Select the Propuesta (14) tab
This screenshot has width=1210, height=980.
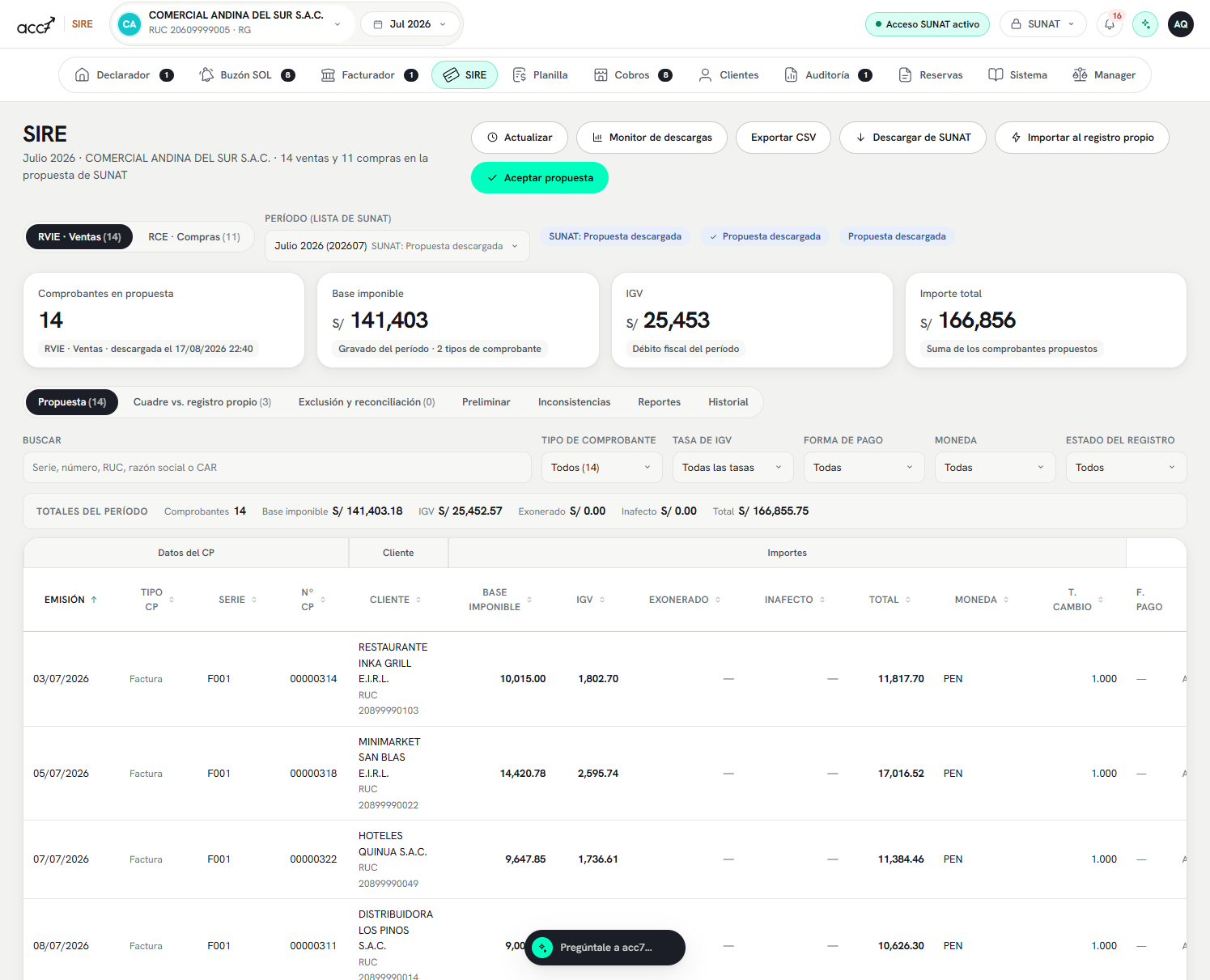pos(72,402)
